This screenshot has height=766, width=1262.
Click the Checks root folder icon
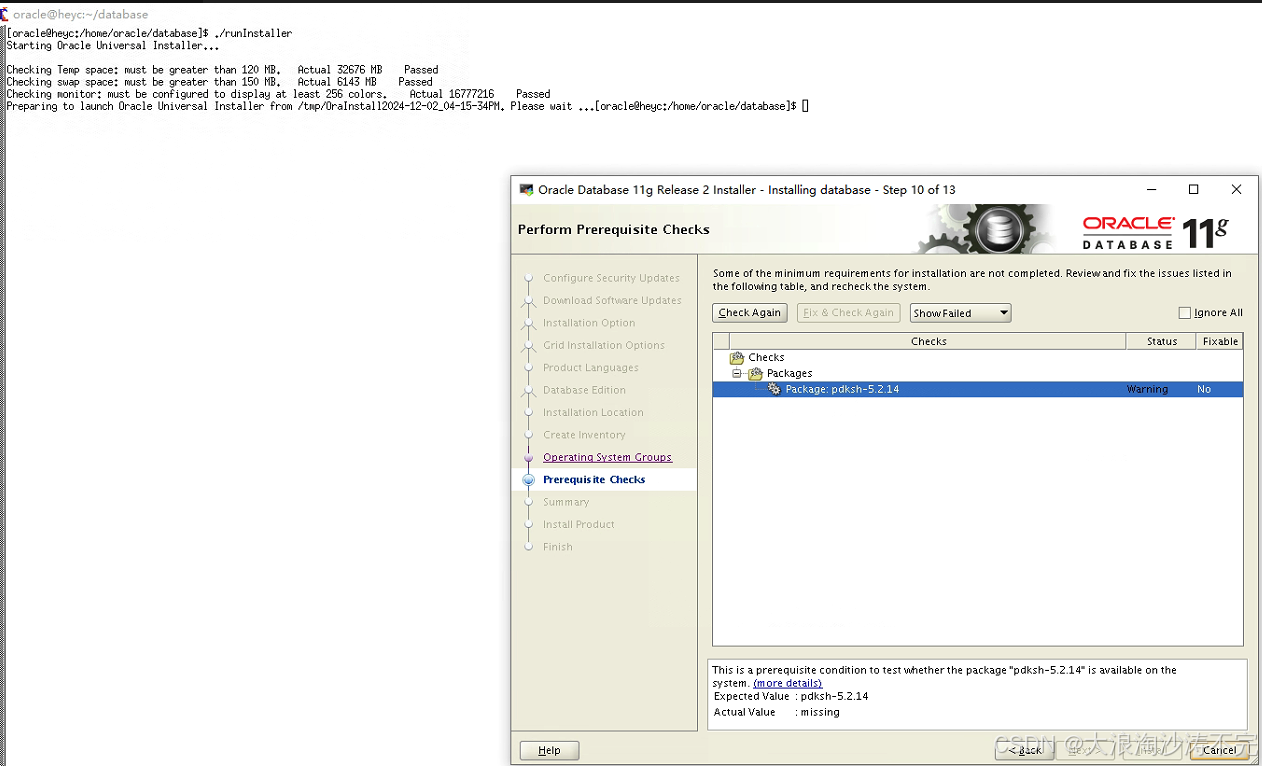[737, 357]
